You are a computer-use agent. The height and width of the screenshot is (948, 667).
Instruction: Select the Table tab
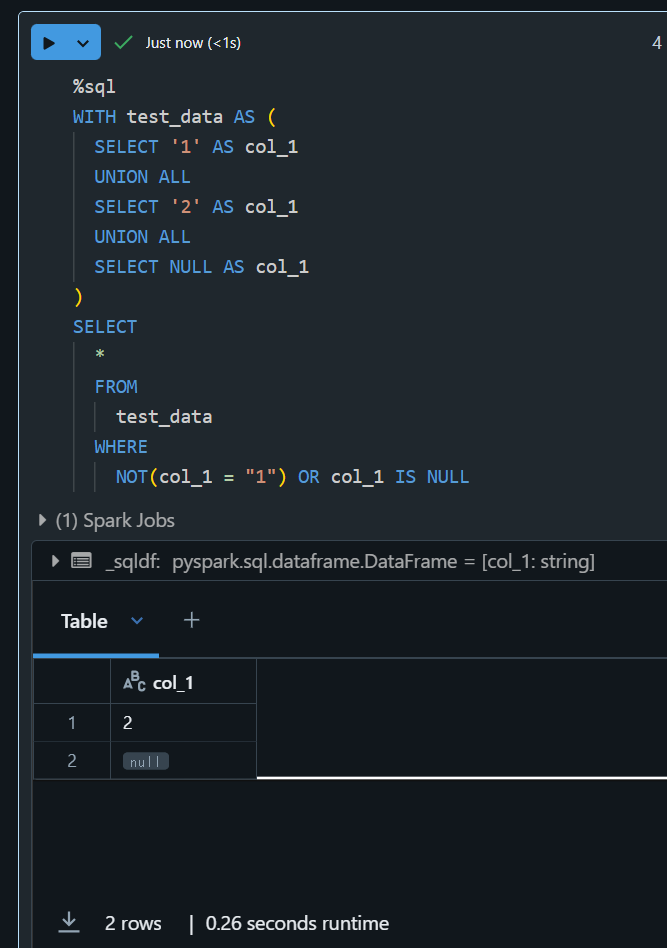pos(84,620)
